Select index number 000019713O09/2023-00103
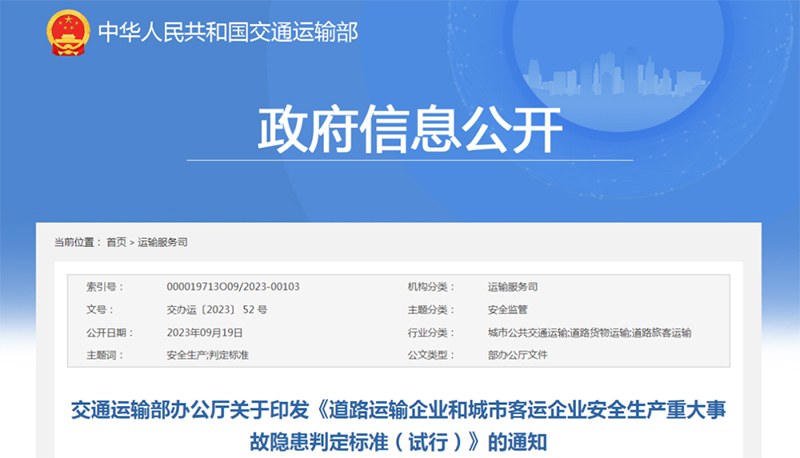Screen dimensions: 800x458 [x=233, y=287]
